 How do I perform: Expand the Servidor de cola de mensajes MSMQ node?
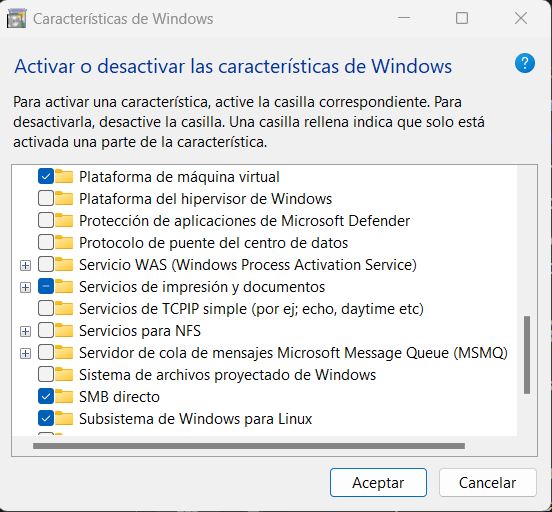[25, 353]
